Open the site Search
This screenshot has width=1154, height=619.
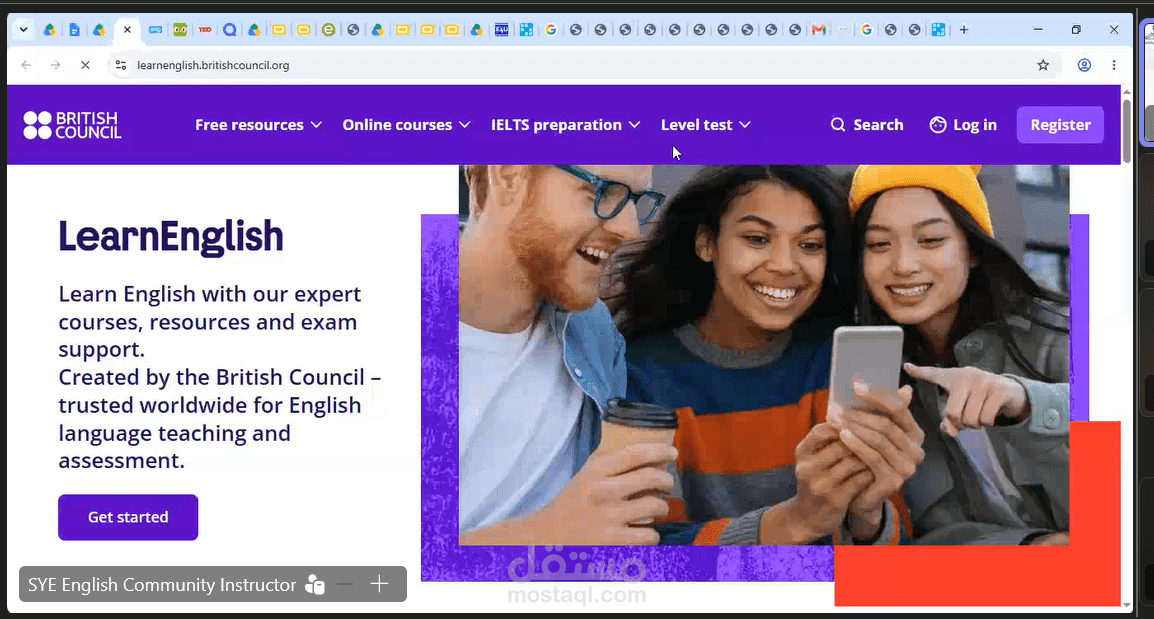tap(867, 125)
